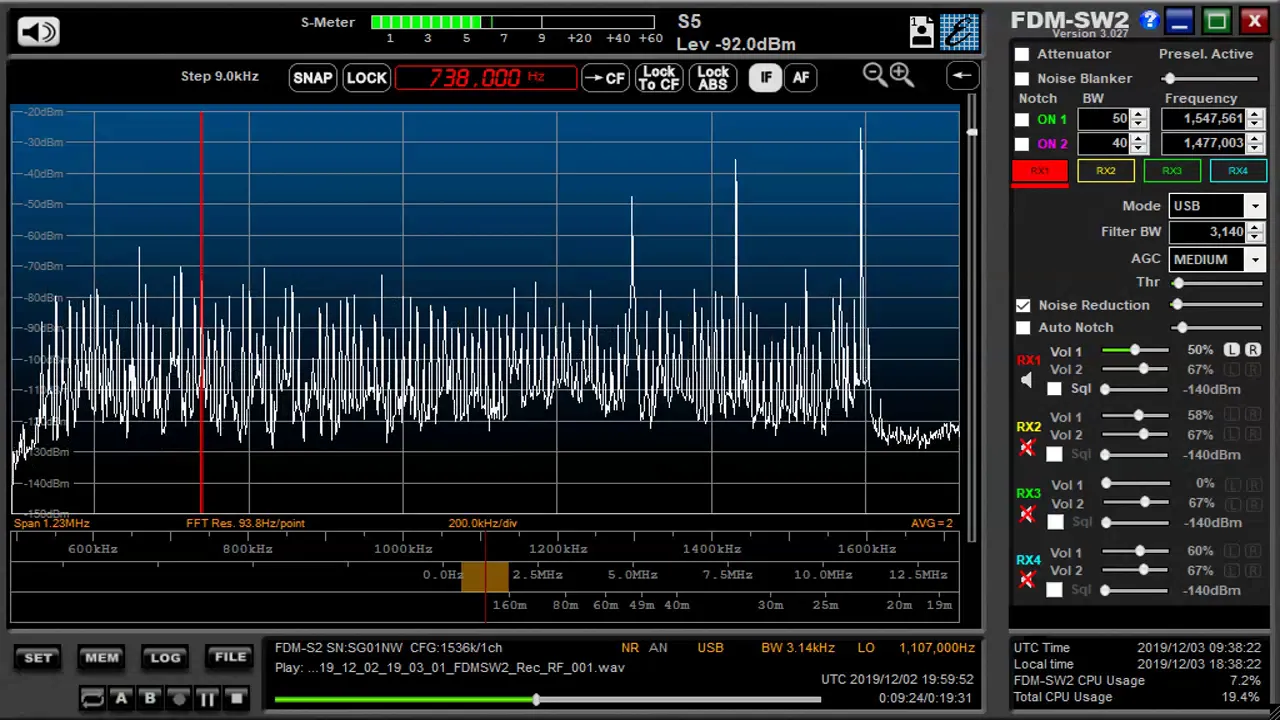This screenshot has height=720, width=1280.
Task: Enable Notch ON 1 checkbox
Action: tap(1021, 120)
